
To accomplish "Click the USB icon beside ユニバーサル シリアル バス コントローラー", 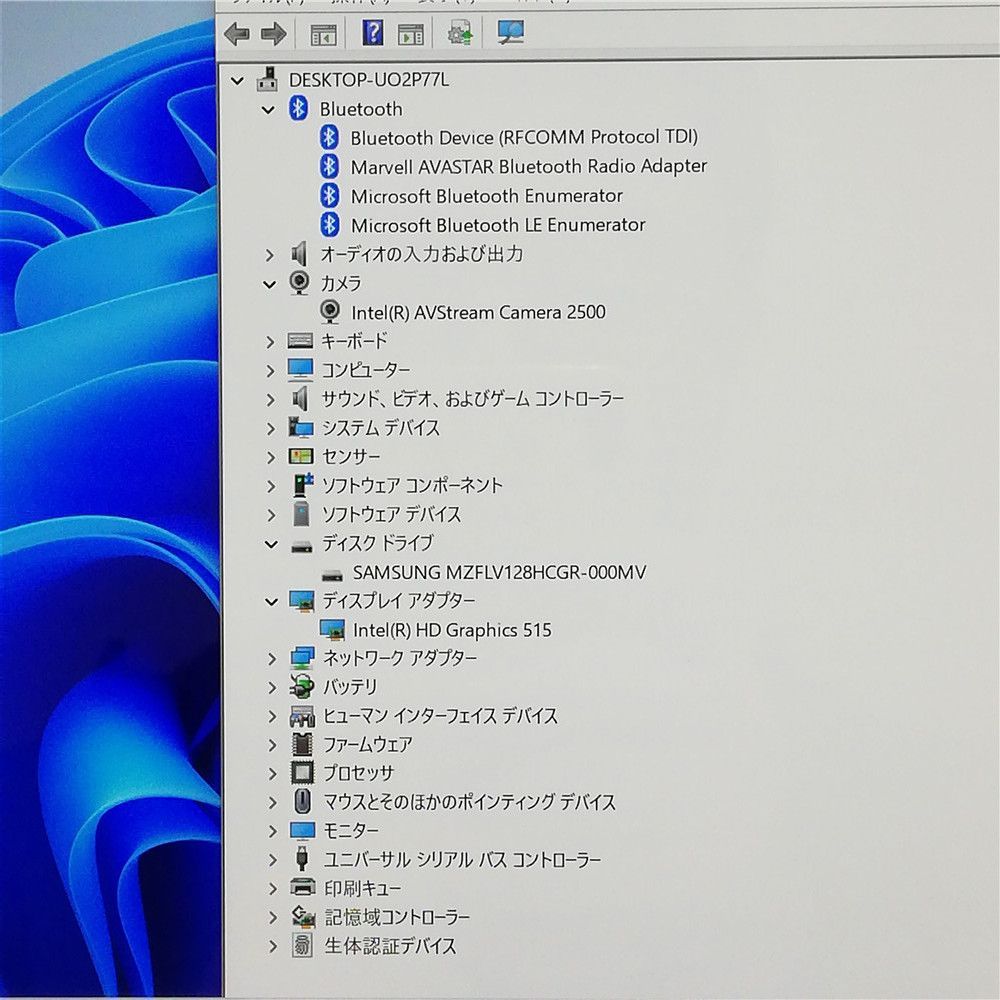I will click(x=303, y=859).
